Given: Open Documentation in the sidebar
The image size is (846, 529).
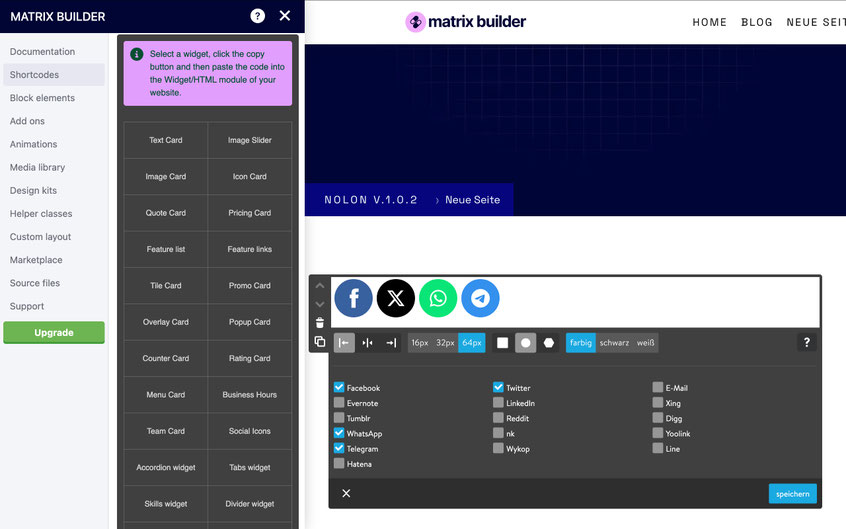Looking at the screenshot, I should coord(54,52).
